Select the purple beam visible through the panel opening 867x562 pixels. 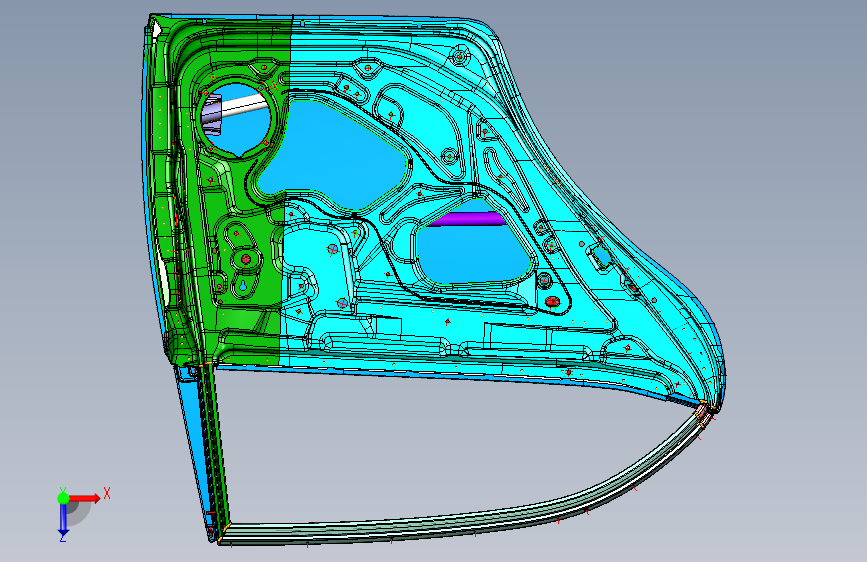tap(468, 220)
